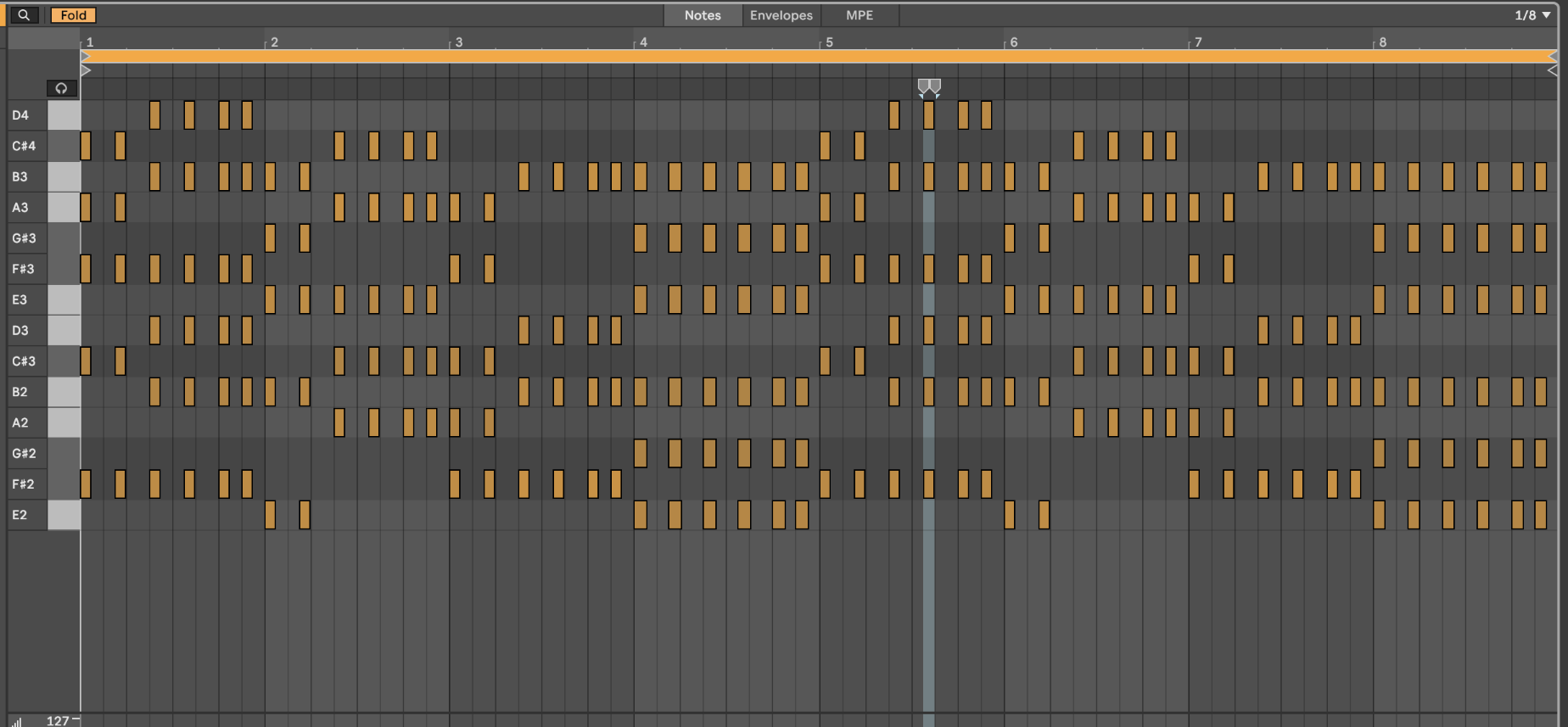This screenshot has width=1568, height=727.
Task: Click bar 8 in the ruler
Action: (x=1382, y=42)
